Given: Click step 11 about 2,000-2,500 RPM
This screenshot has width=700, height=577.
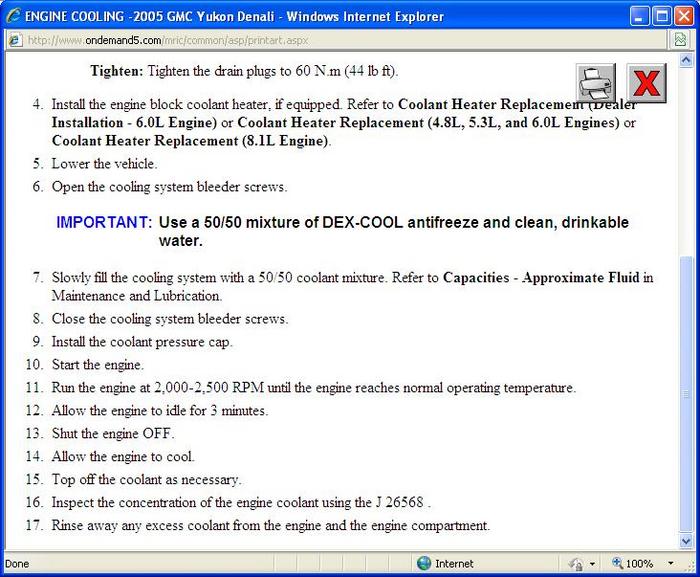Looking at the screenshot, I should pyautogui.click(x=313, y=388).
